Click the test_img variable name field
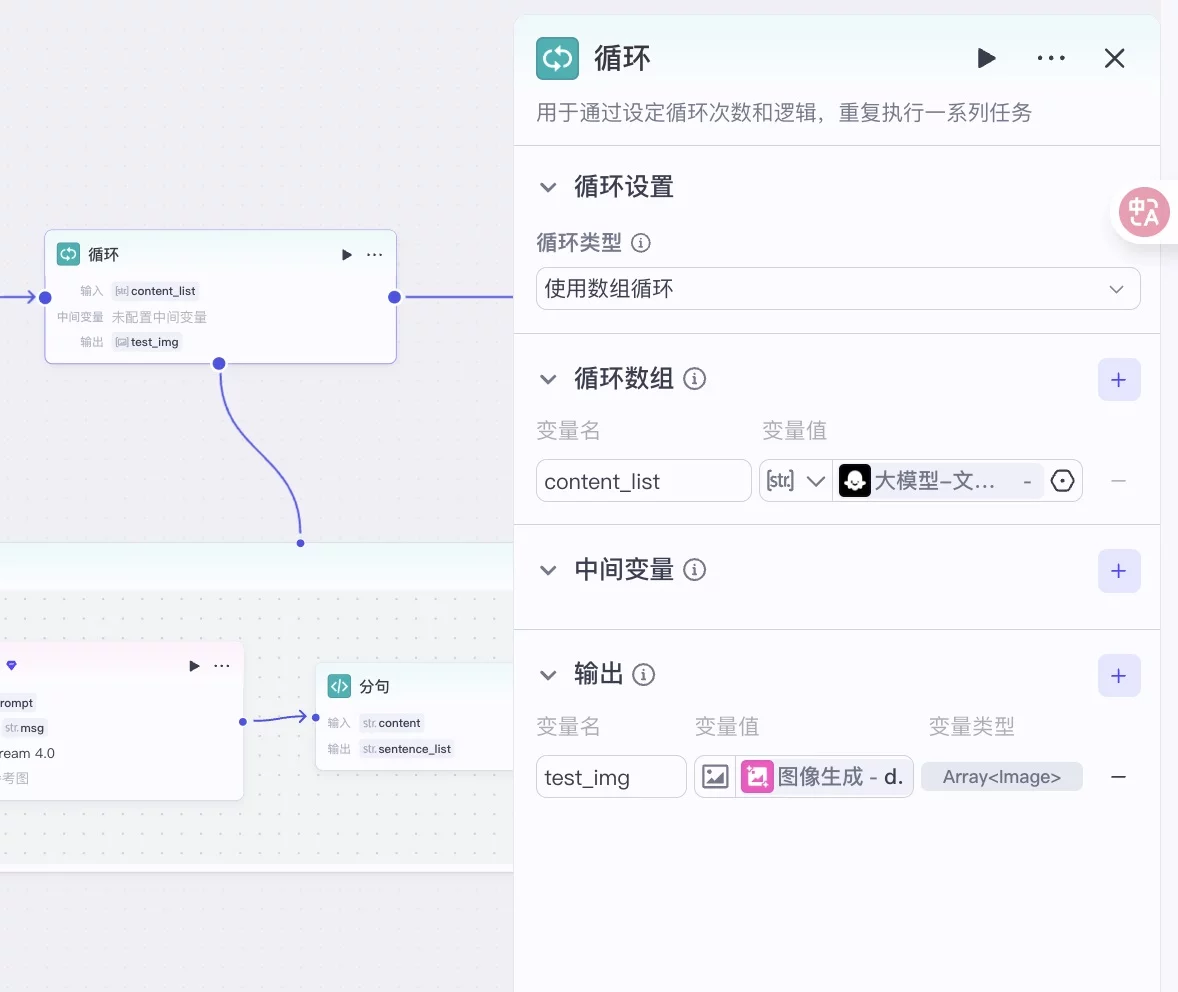 pyautogui.click(x=611, y=777)
